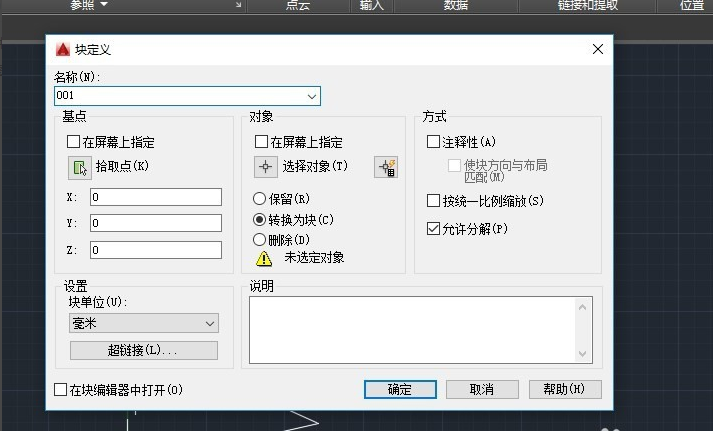Image resolution: width=713 pixels, height=431 pixels.
Task: Click the AutoCAD logo in dialog title
Action: pyautogui.click(x=62, y=49)
